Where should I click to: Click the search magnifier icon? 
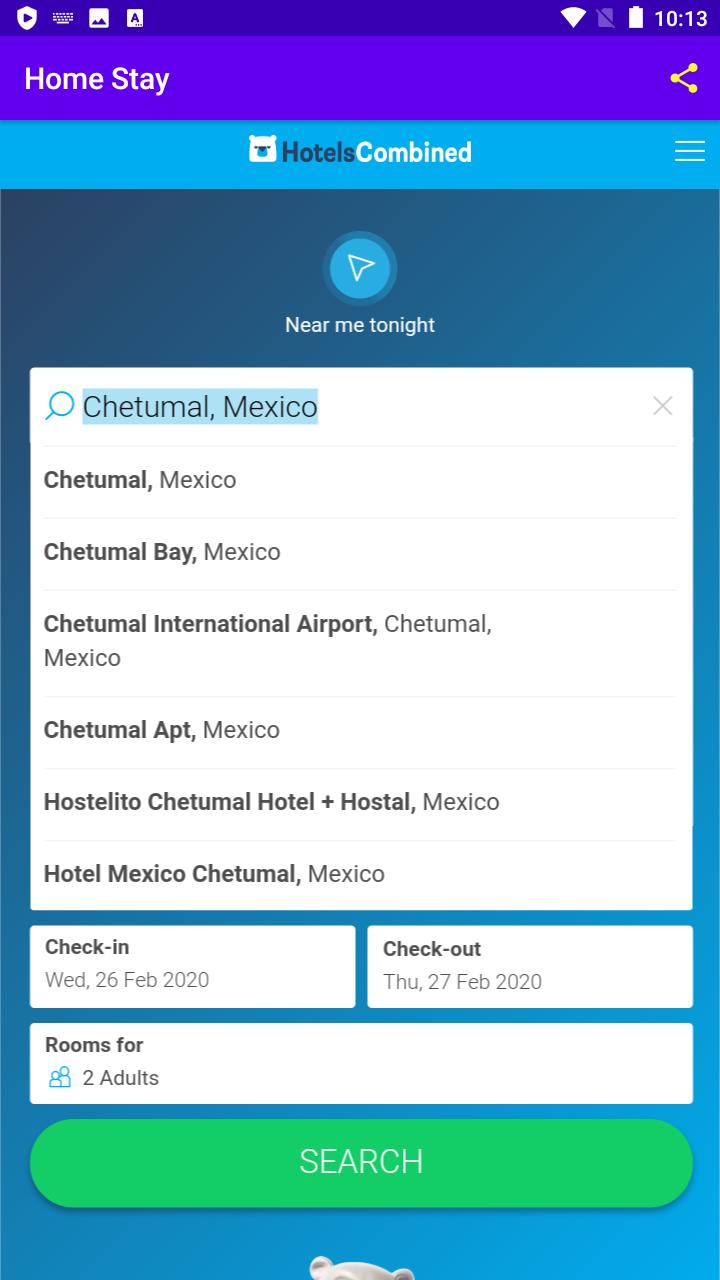[60, 406]
